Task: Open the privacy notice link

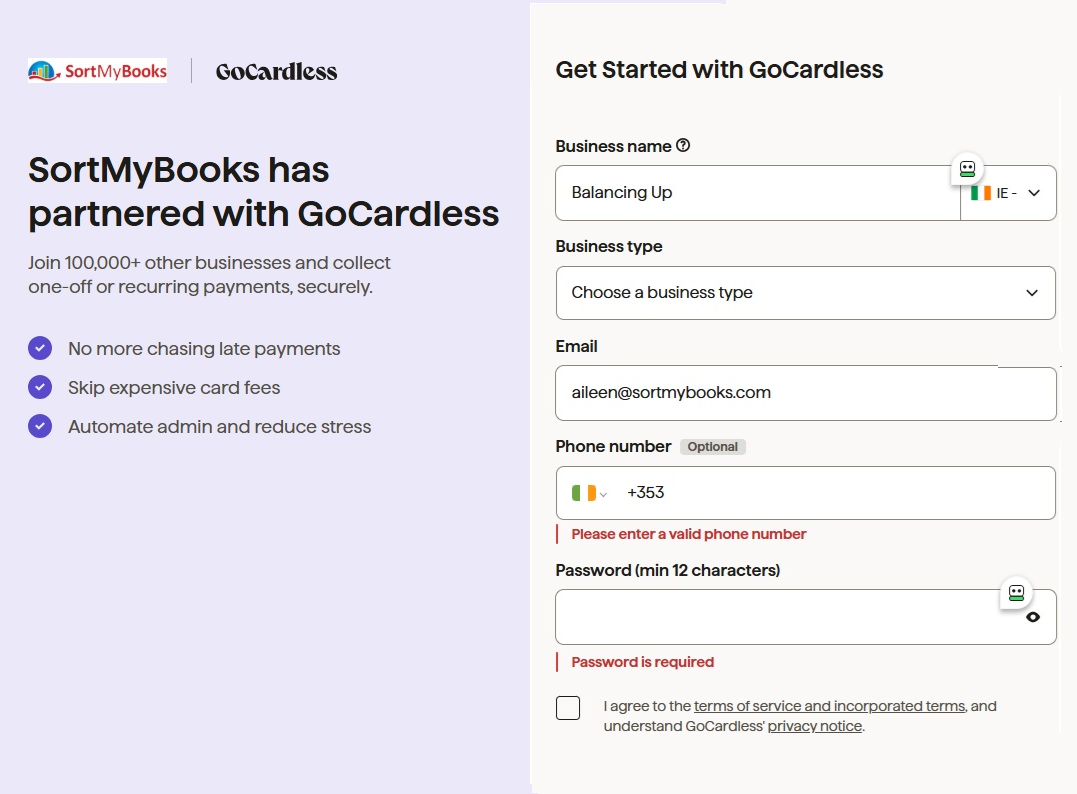Action: (x=815, y=726)
